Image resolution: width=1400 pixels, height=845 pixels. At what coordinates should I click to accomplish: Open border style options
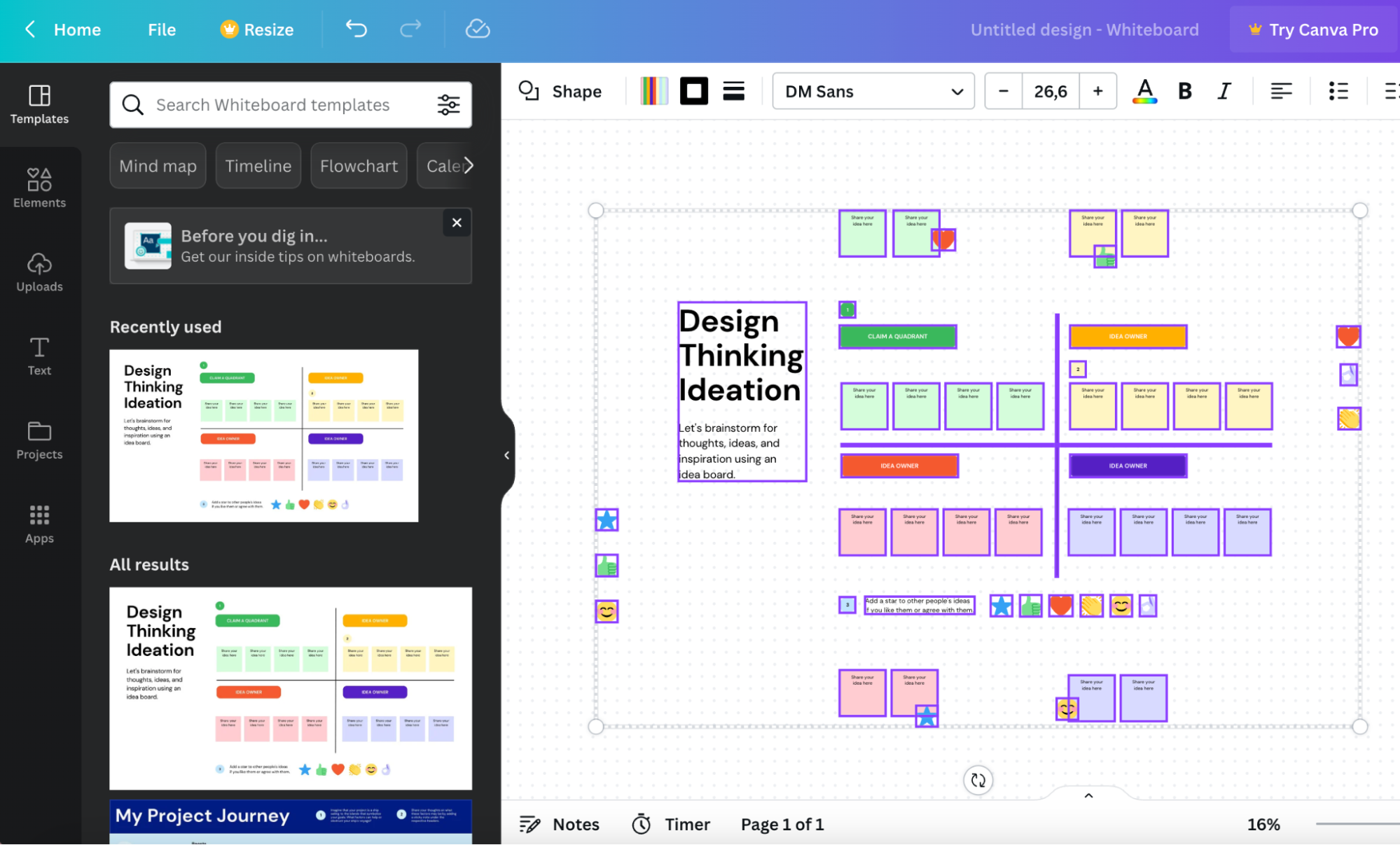tap(733, 91)
